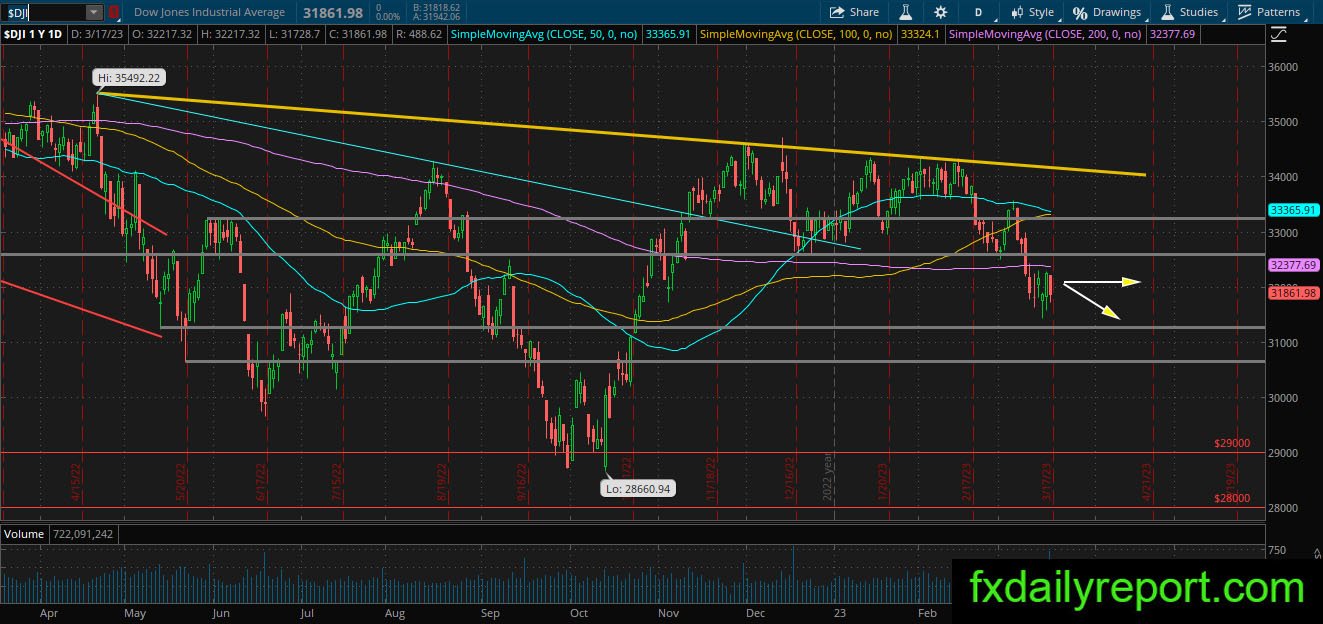Open chart settings gear icon

940,12
